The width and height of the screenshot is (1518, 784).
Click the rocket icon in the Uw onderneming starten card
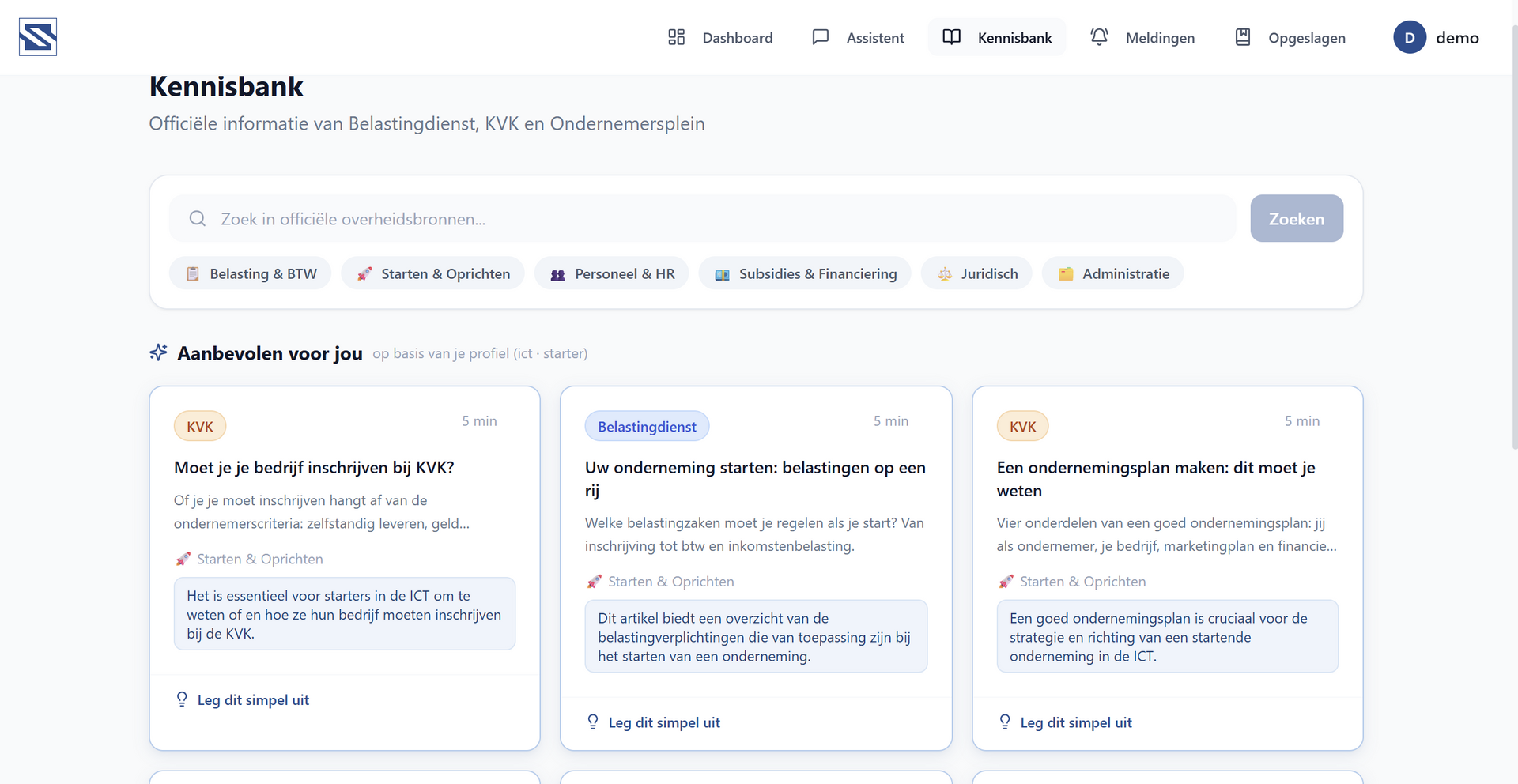tap(594, 582)
